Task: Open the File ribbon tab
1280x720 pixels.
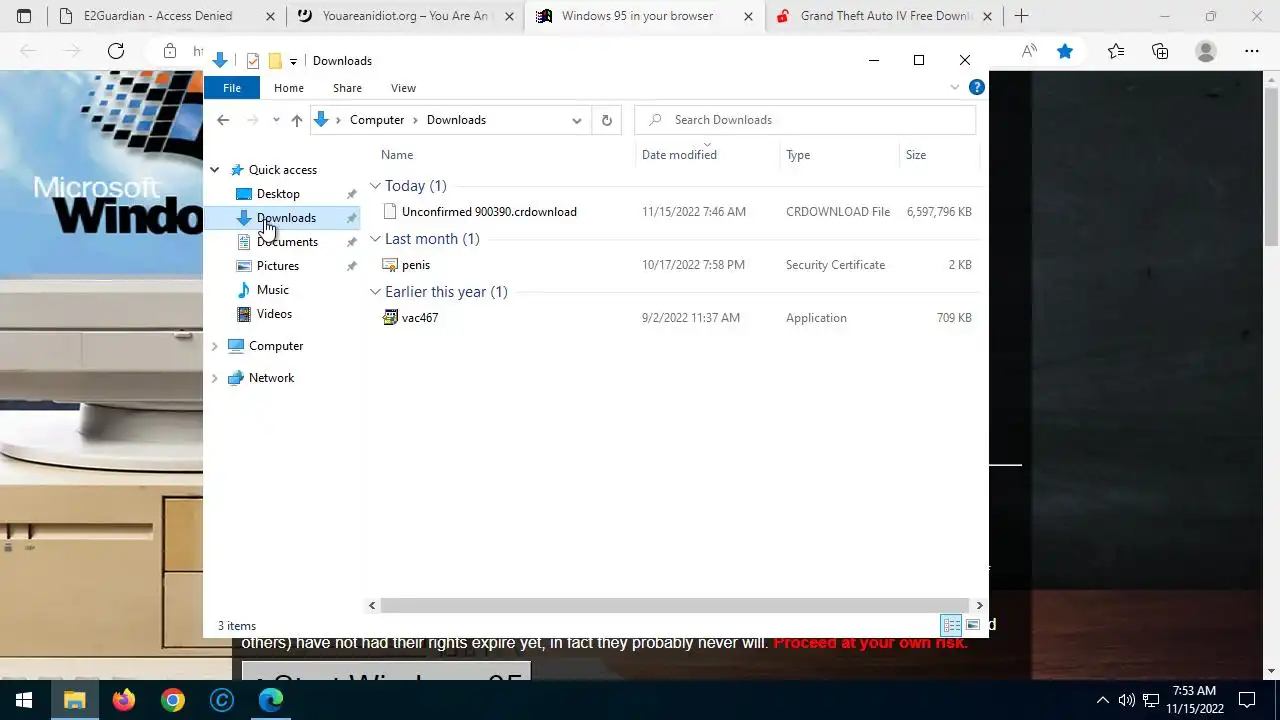Action: coord(232,88)
